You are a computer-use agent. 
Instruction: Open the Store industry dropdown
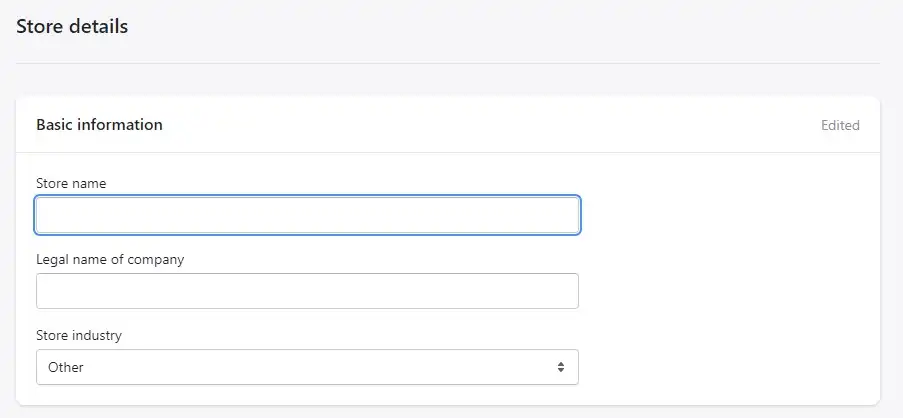click(x=307, y=367)
